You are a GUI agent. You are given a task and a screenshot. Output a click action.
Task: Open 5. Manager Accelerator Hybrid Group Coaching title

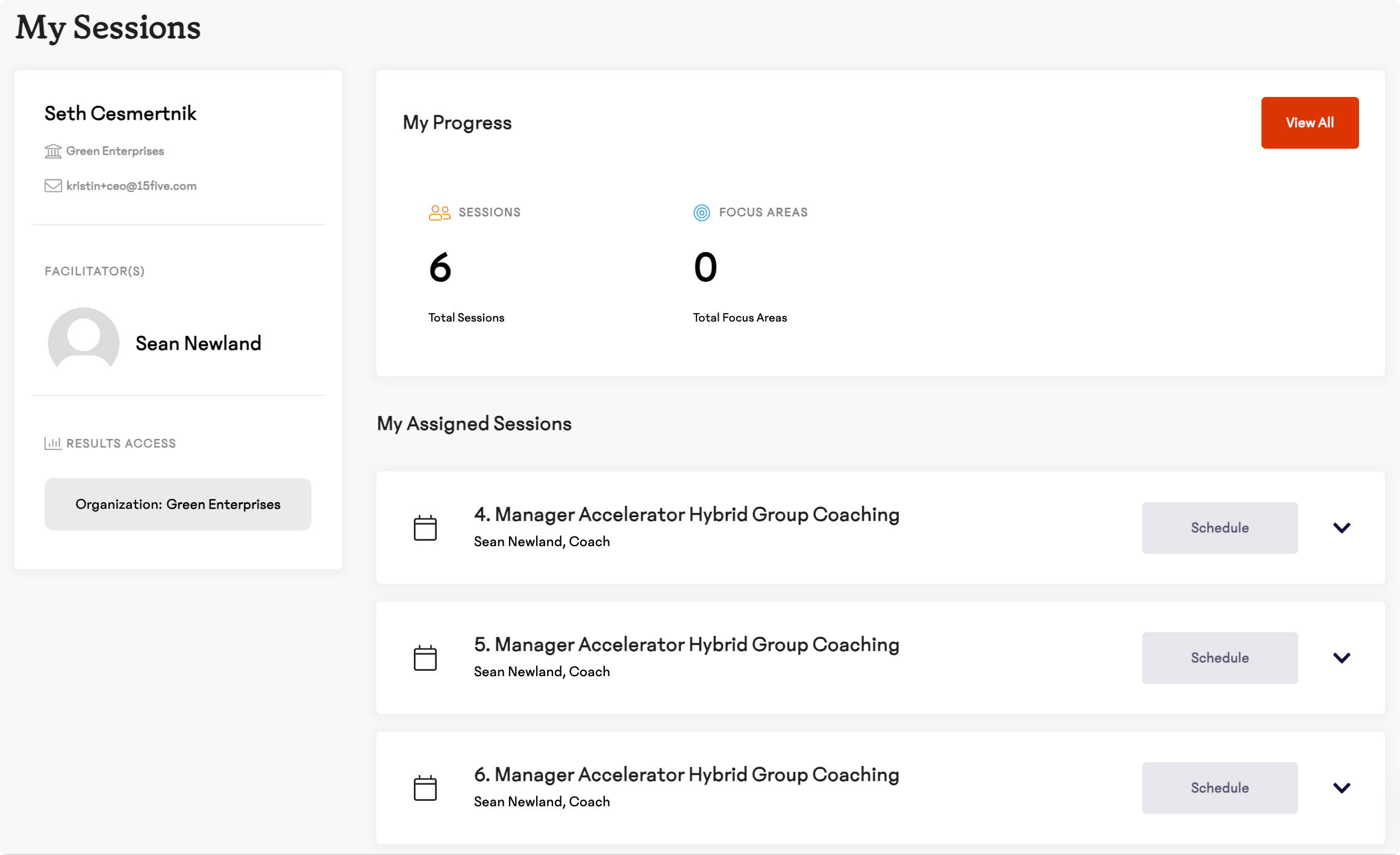coord(687,645)
